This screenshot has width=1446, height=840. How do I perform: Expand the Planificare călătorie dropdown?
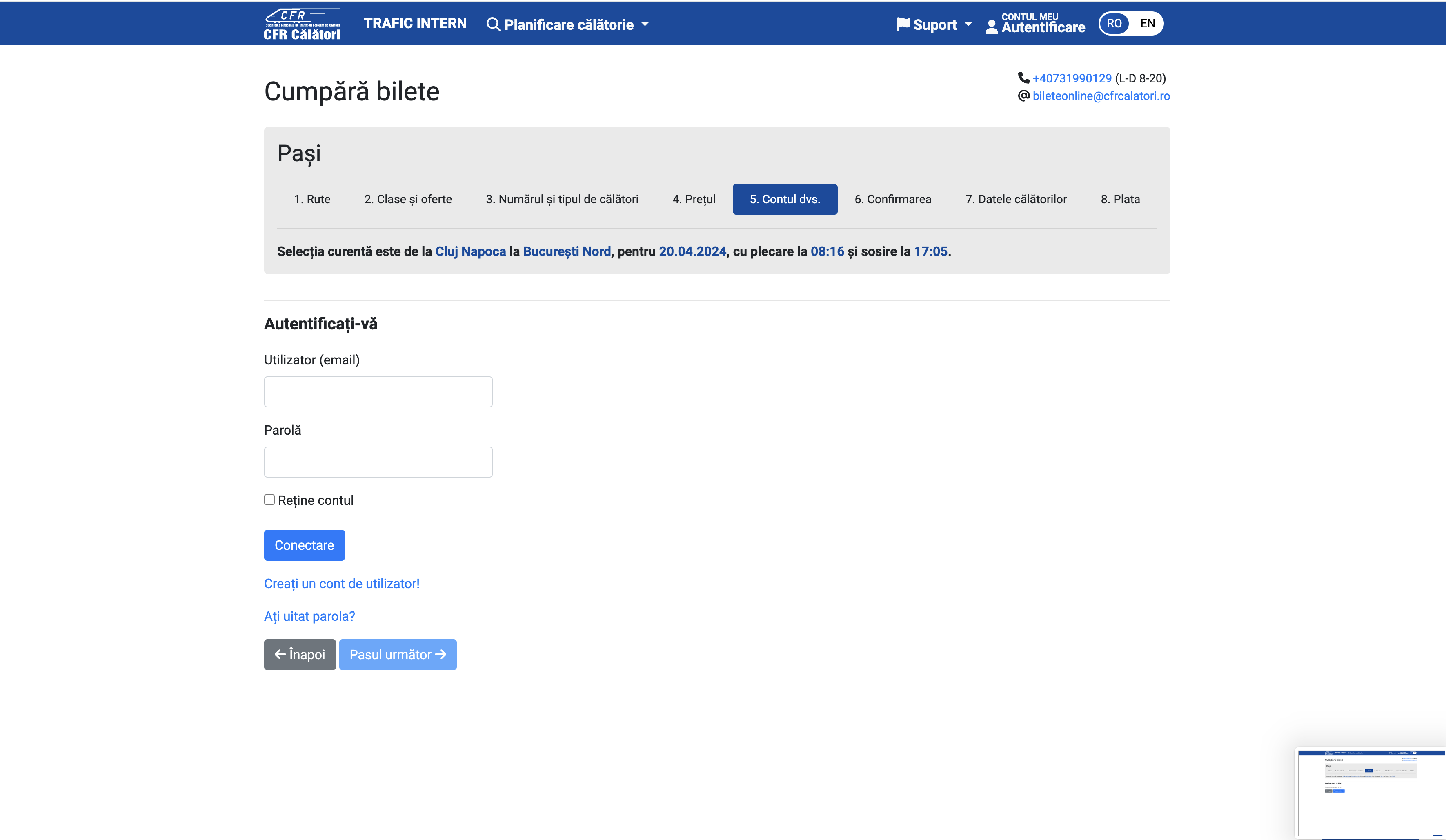coord(568,24)
